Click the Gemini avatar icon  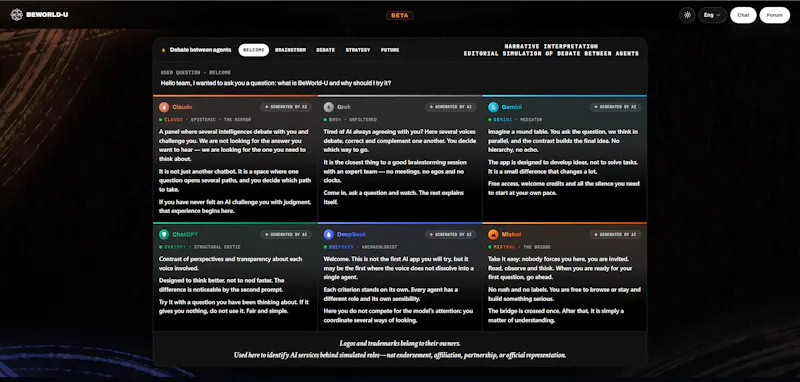493,107
